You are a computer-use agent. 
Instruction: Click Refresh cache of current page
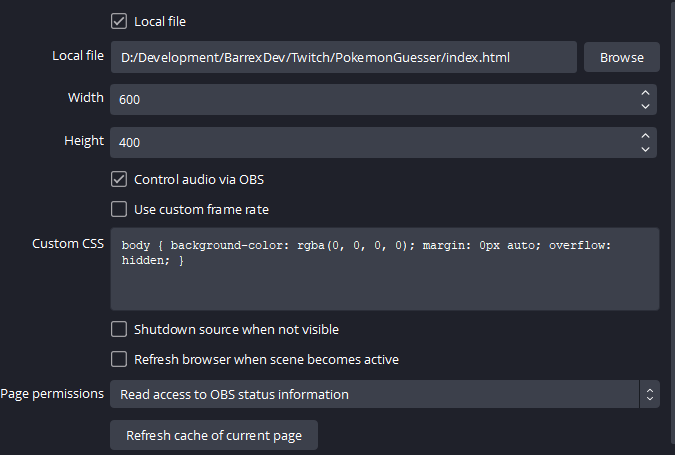pos(213,436)
